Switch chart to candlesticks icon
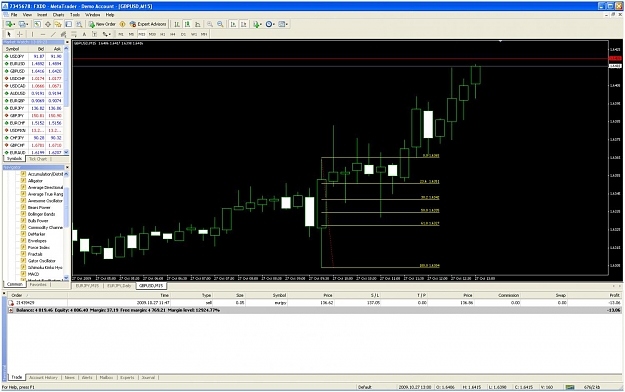Screen dimensions: 625x392 pos(187,24)
